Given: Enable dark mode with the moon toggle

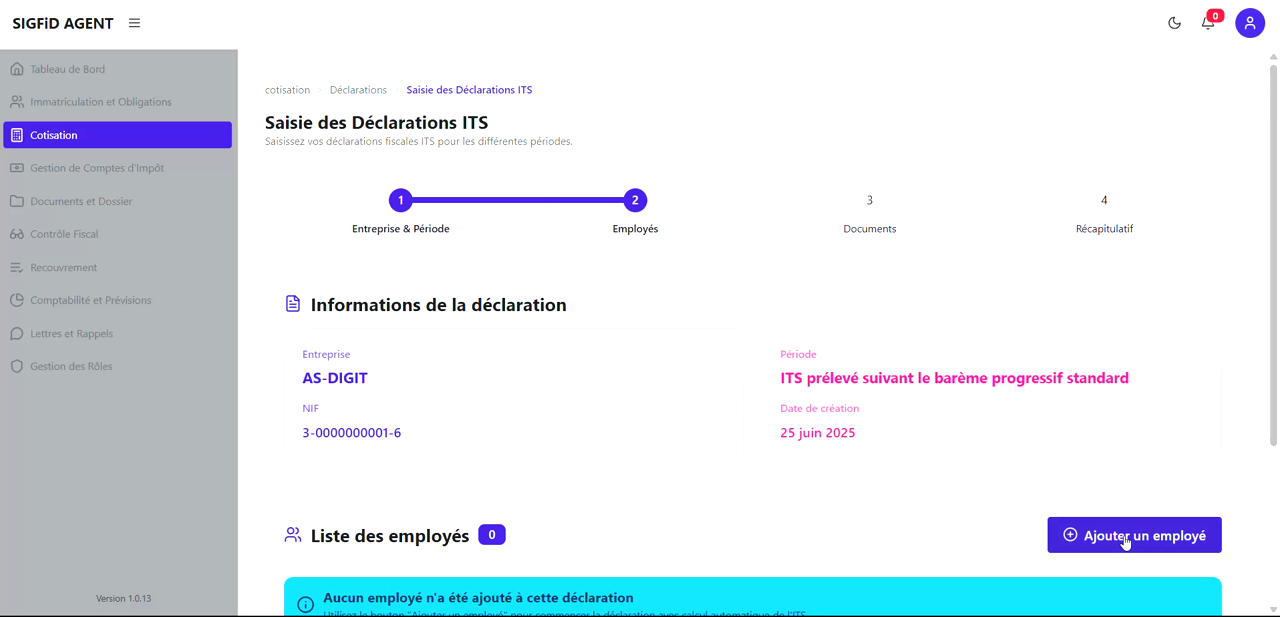Looking at the screenshot, I should click(1174, 22).
